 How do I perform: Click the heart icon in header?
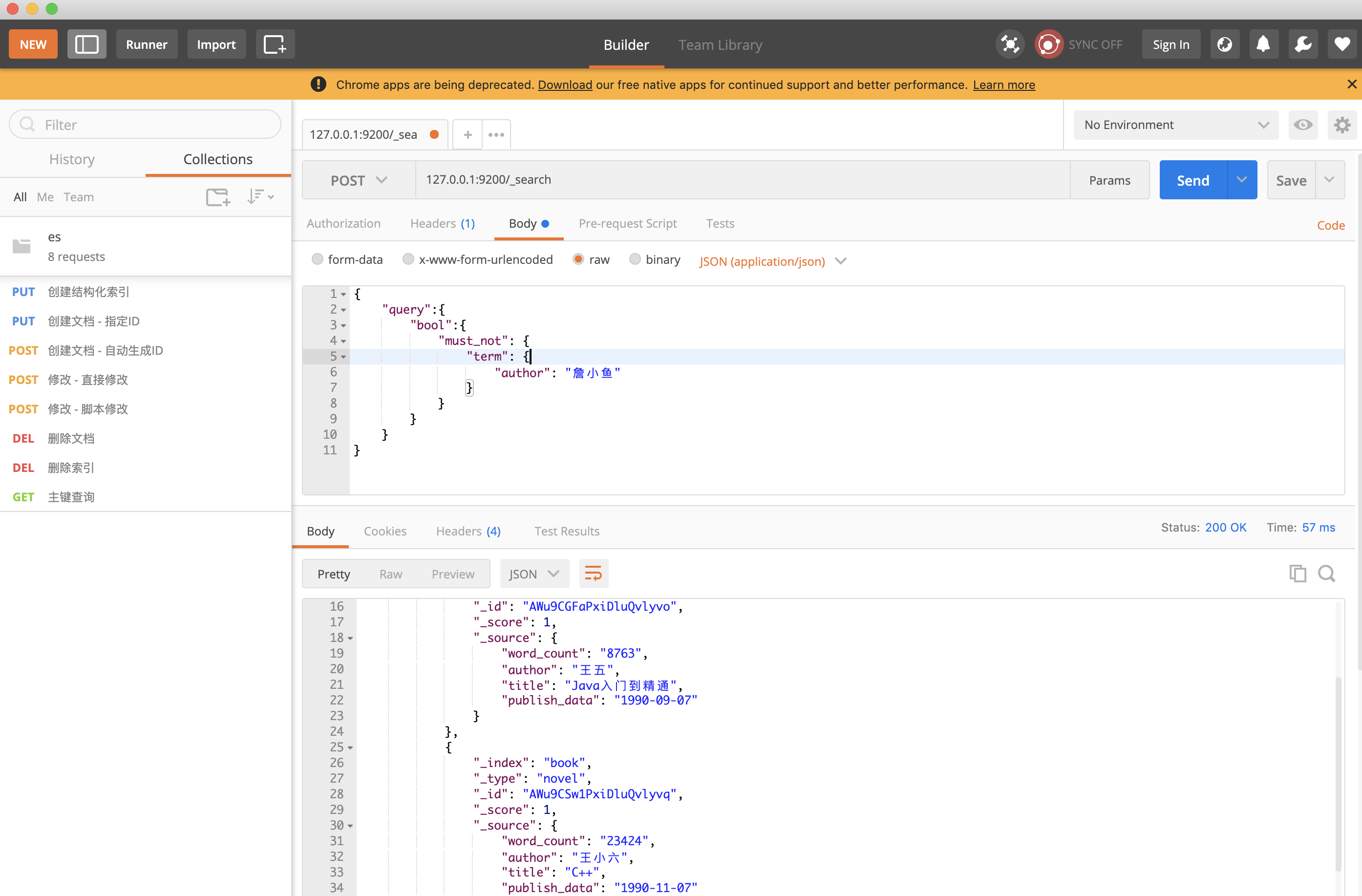[x=1341, y=44]
